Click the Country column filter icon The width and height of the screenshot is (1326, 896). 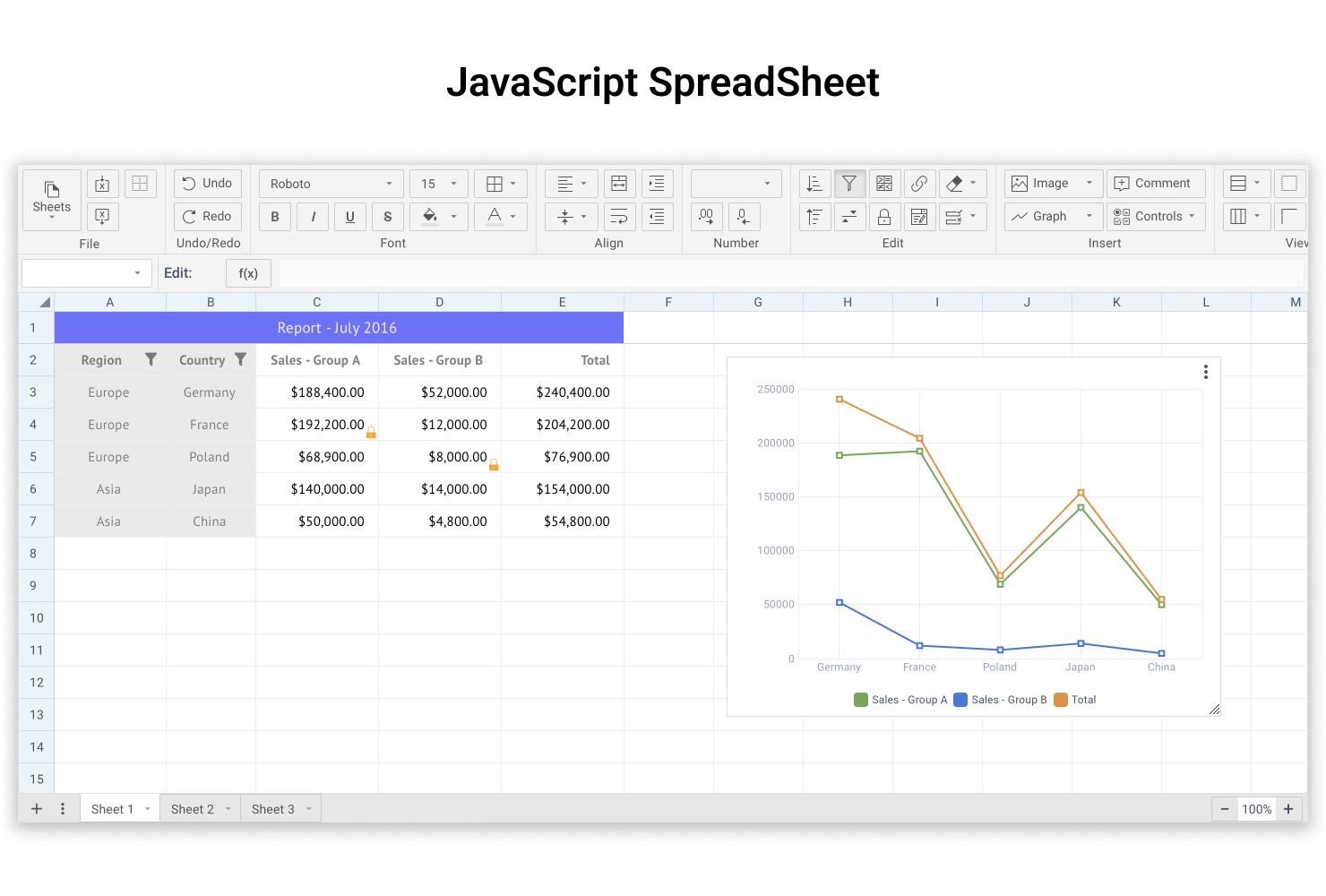click(x=240, y=359)
